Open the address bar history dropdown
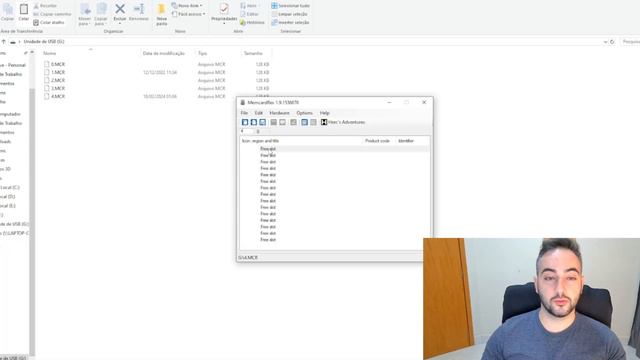Screen dimensions: 640x360 point(605,42)
